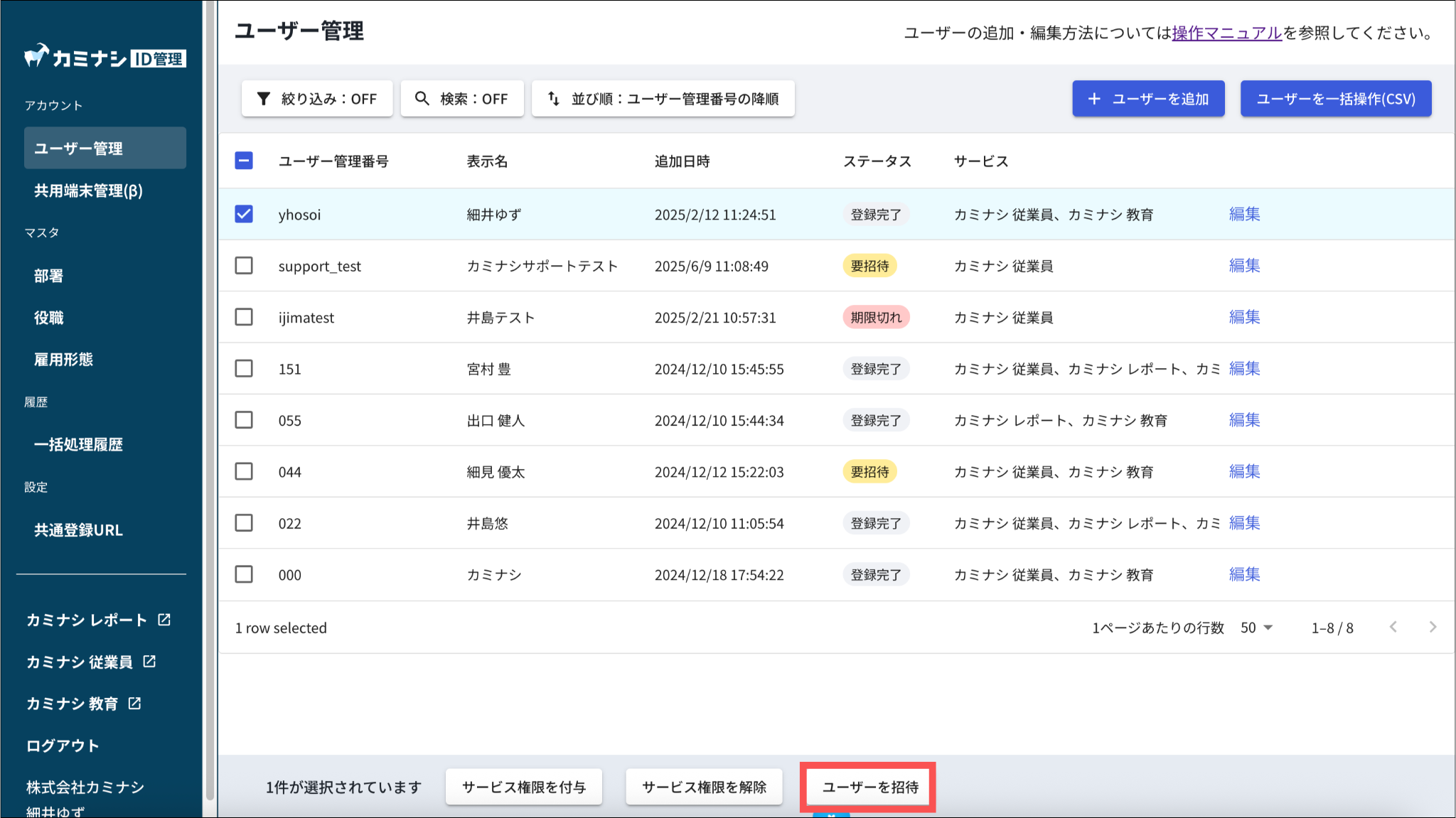Click 表示名 column header
Image resolution: width=1456 pixels, height=818 pixels.
487,161
